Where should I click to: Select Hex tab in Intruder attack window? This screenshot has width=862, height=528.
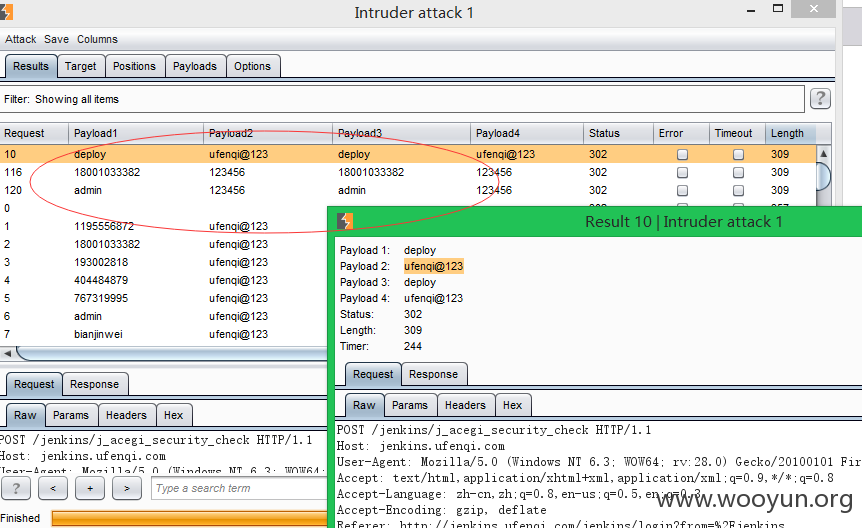(173, 415)
